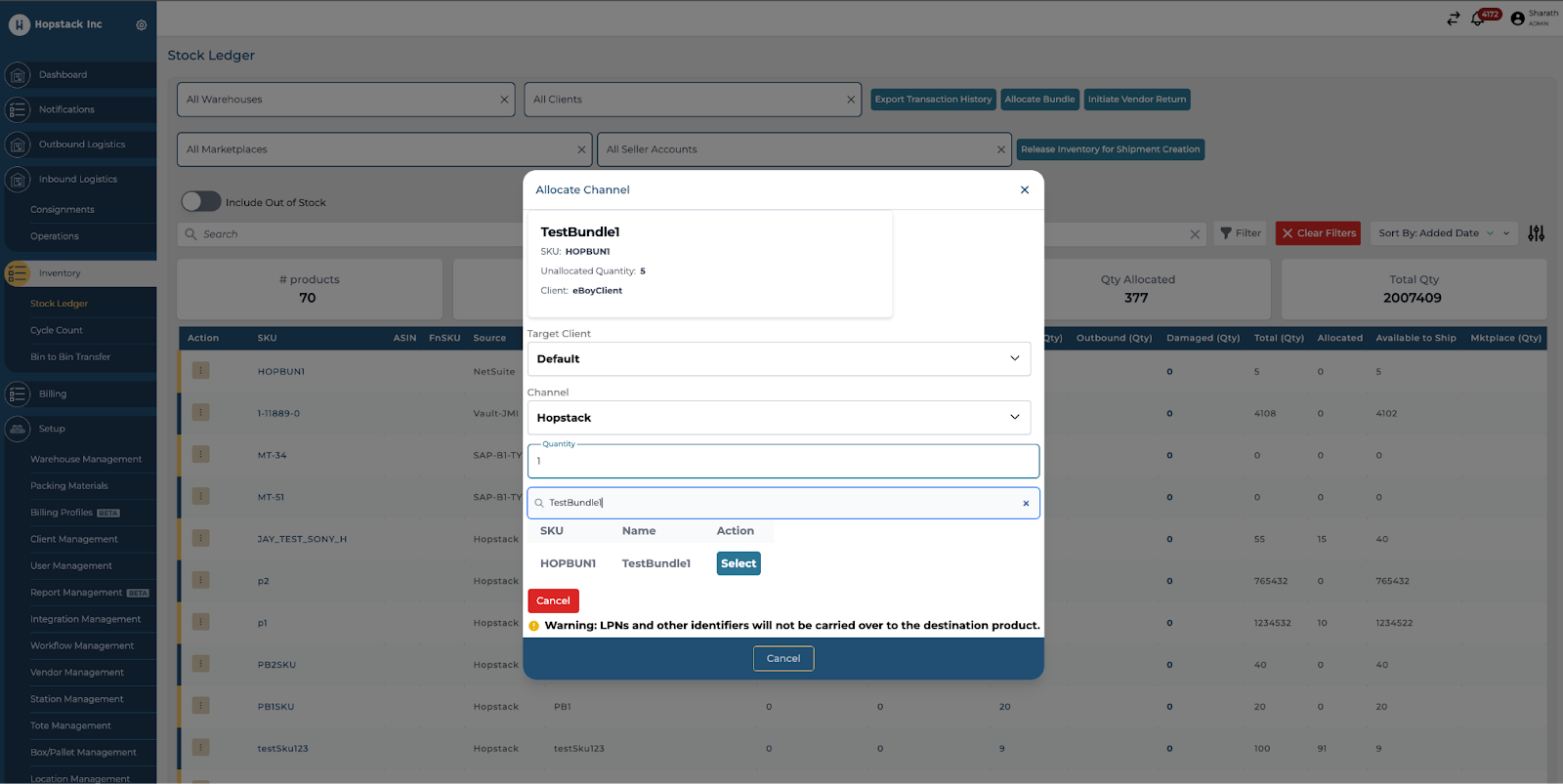
Task: Click the settings gear next to Hopstack Inc
Action: click(142, 24)
